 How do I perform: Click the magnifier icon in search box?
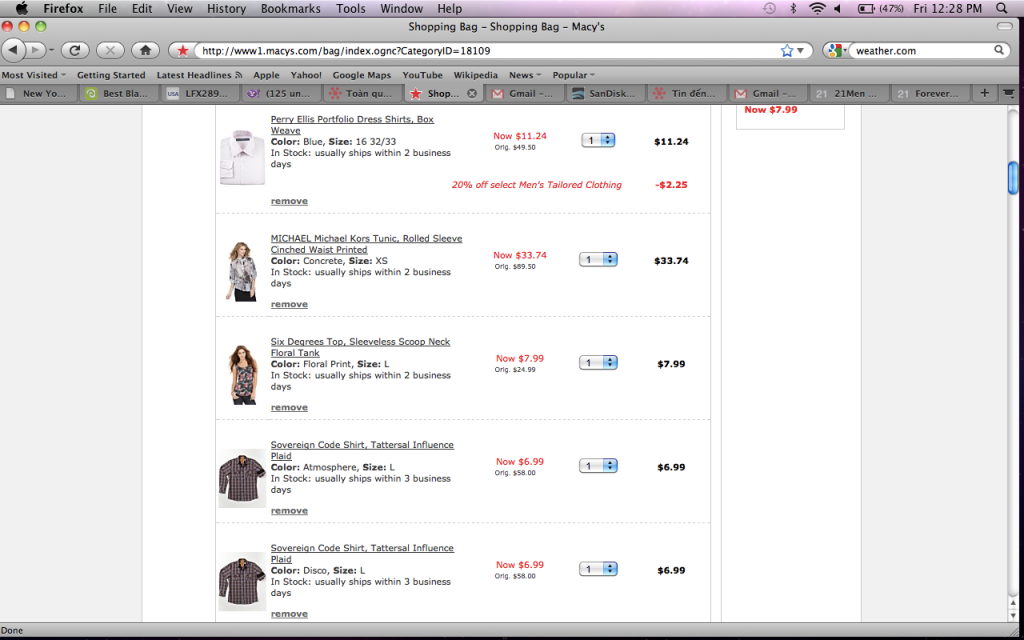[999, 50]
